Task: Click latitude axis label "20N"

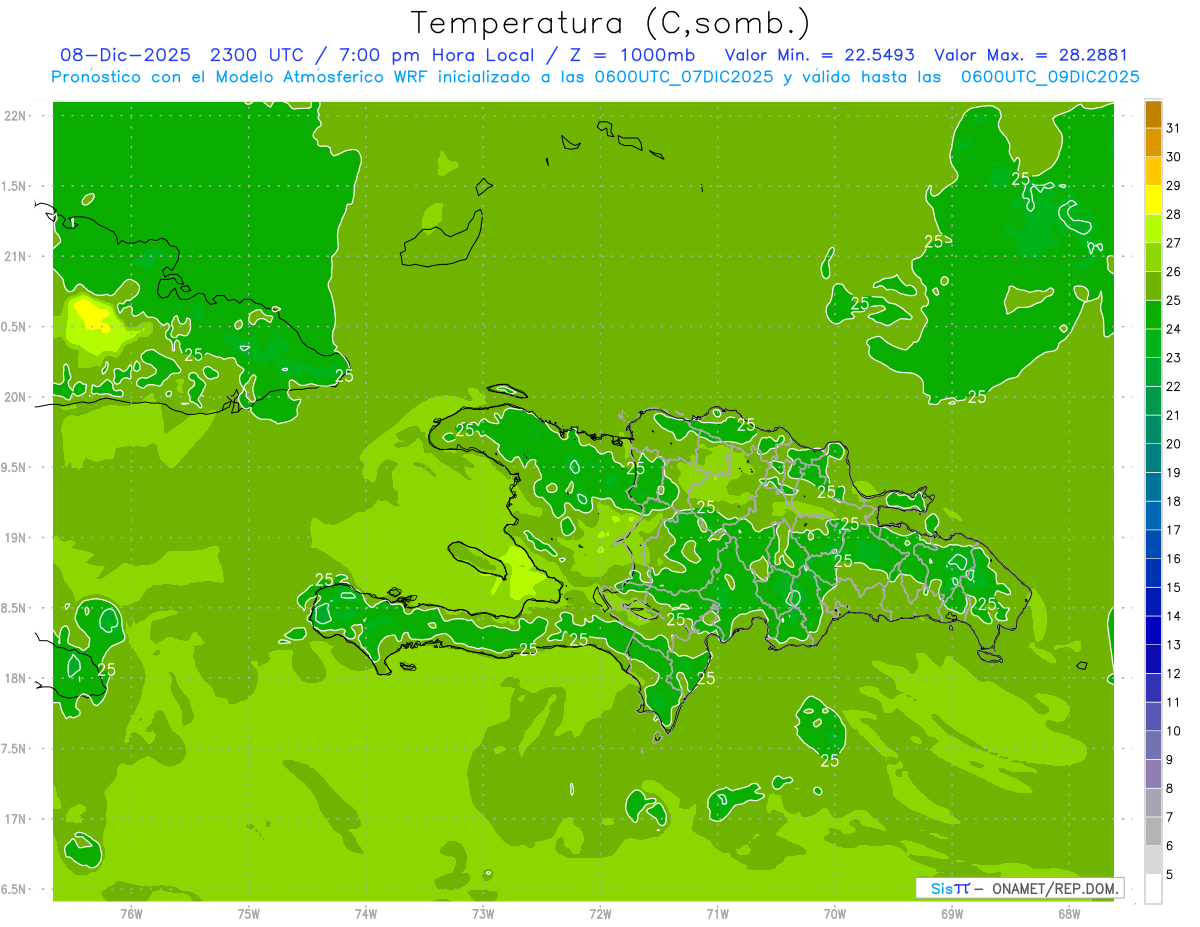Action: tap(16, 397)
